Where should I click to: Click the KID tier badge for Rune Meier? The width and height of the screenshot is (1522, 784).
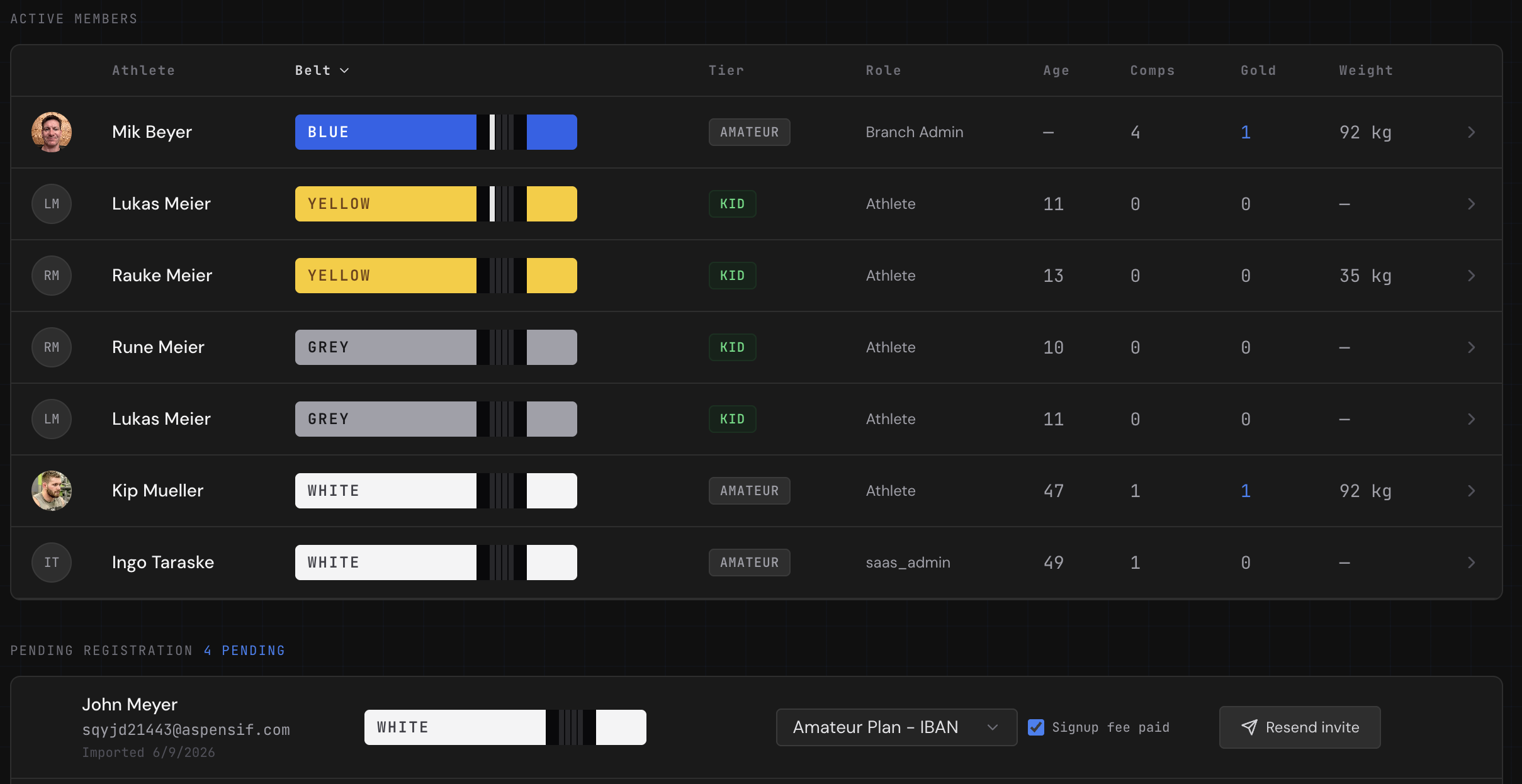733,347
